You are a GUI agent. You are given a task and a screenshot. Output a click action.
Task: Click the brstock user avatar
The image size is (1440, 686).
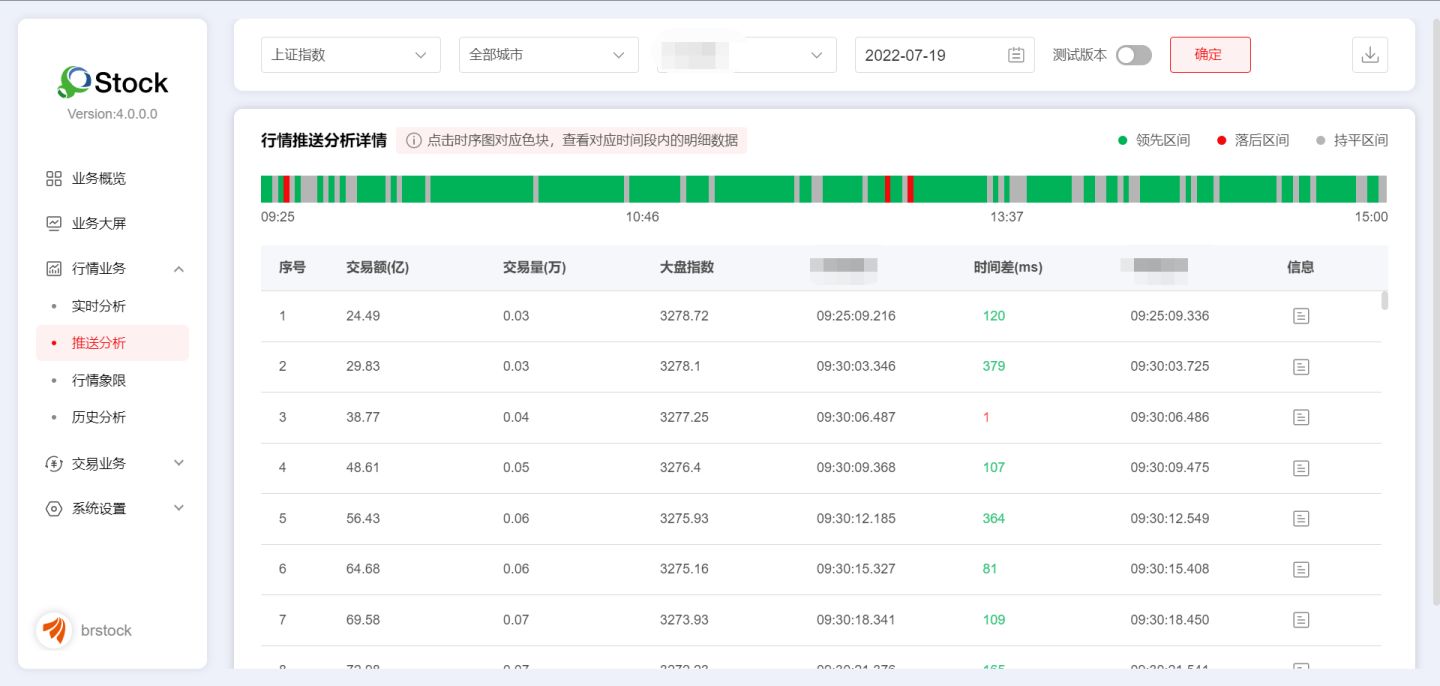[54, 630]
